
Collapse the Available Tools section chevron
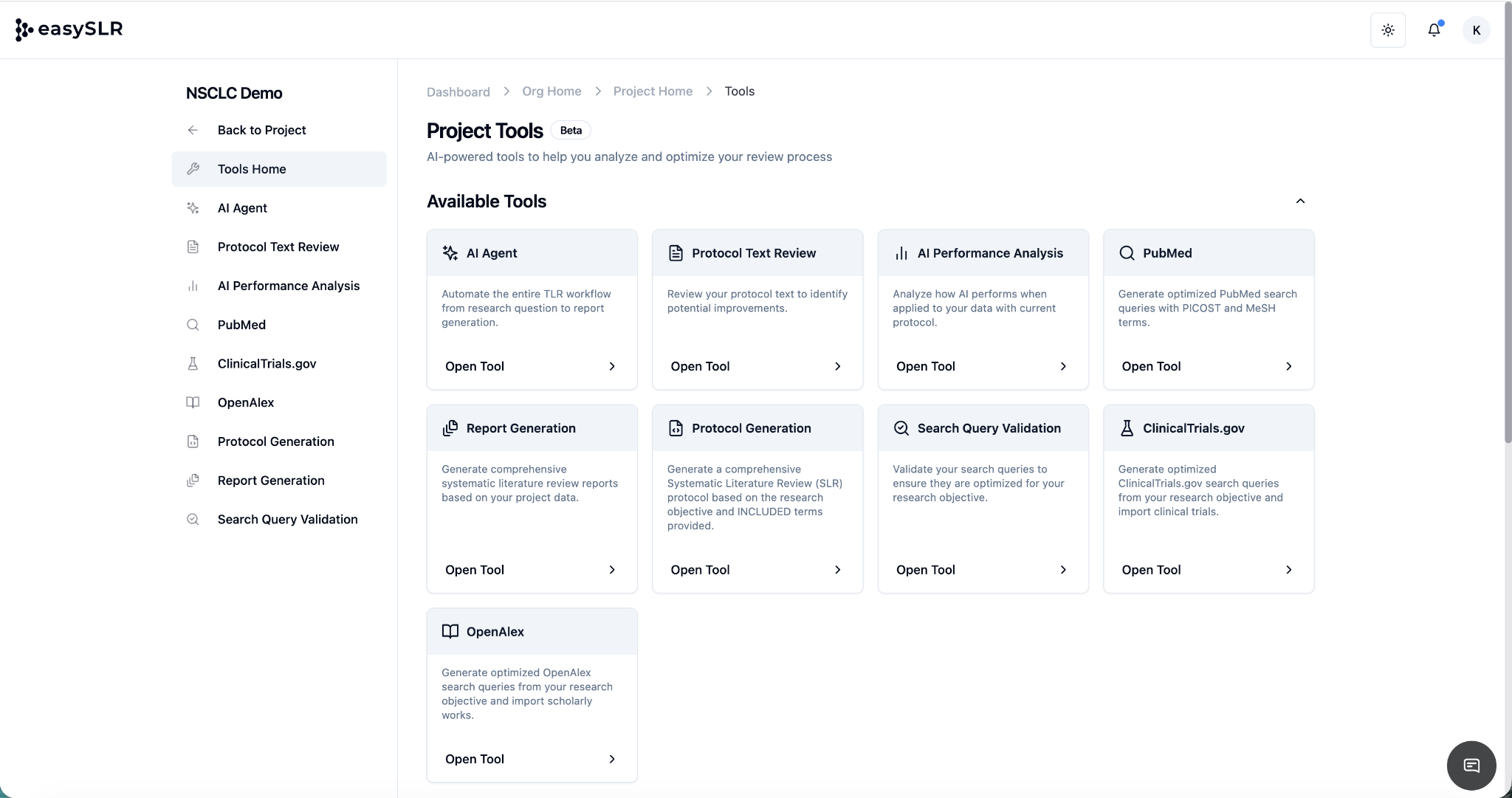click(1300, 201)
